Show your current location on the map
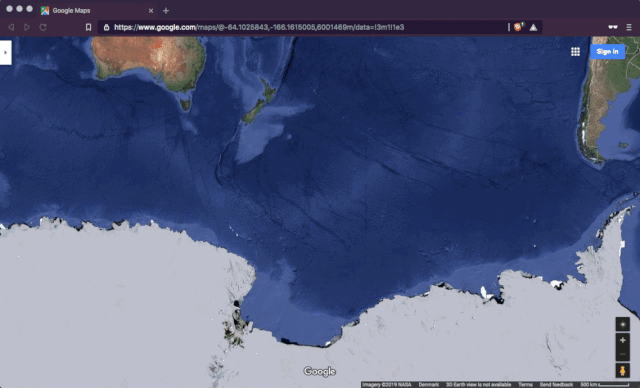 [x=622, y=324]
